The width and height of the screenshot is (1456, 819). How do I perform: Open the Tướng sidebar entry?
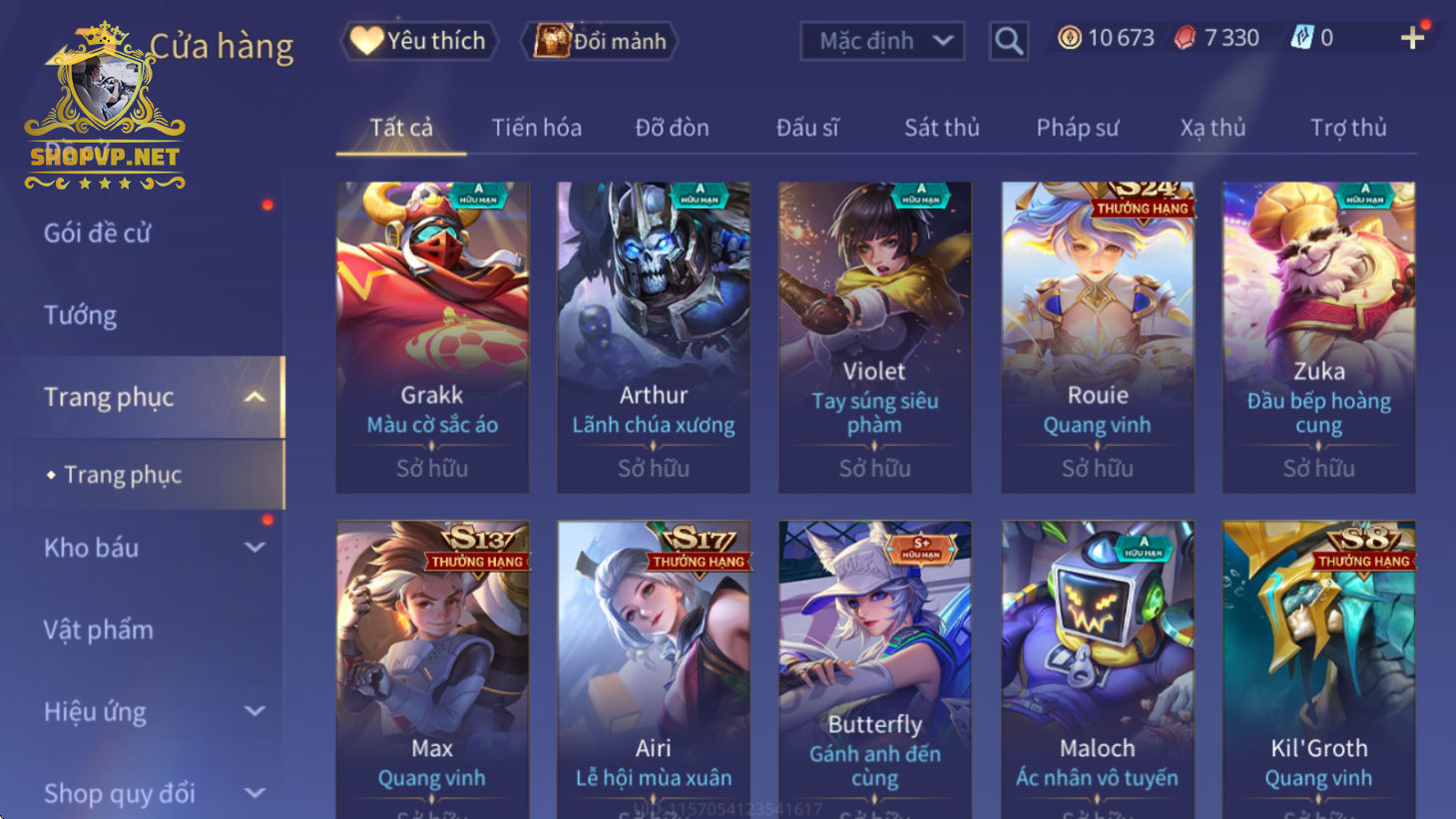[x=80, y=315]
